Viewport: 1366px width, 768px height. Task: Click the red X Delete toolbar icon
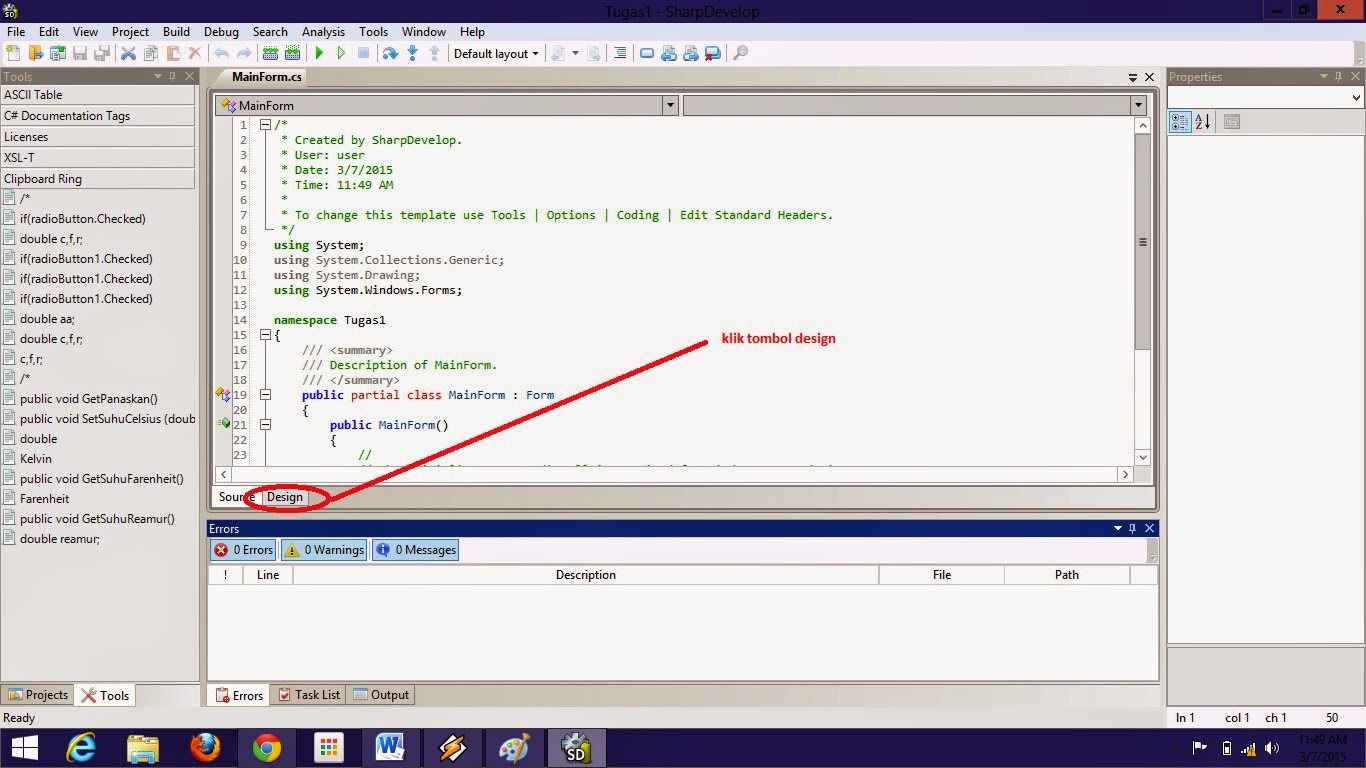coord(195,53)
